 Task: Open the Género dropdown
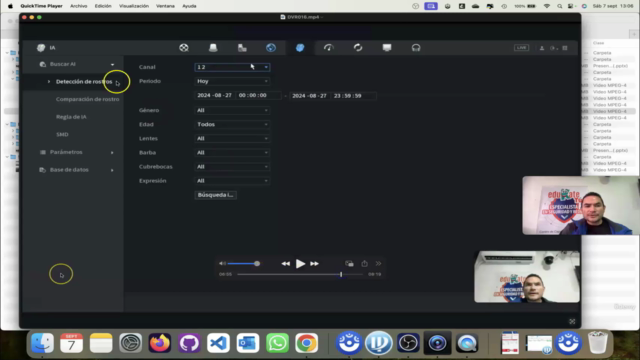[x=232, y=110]
